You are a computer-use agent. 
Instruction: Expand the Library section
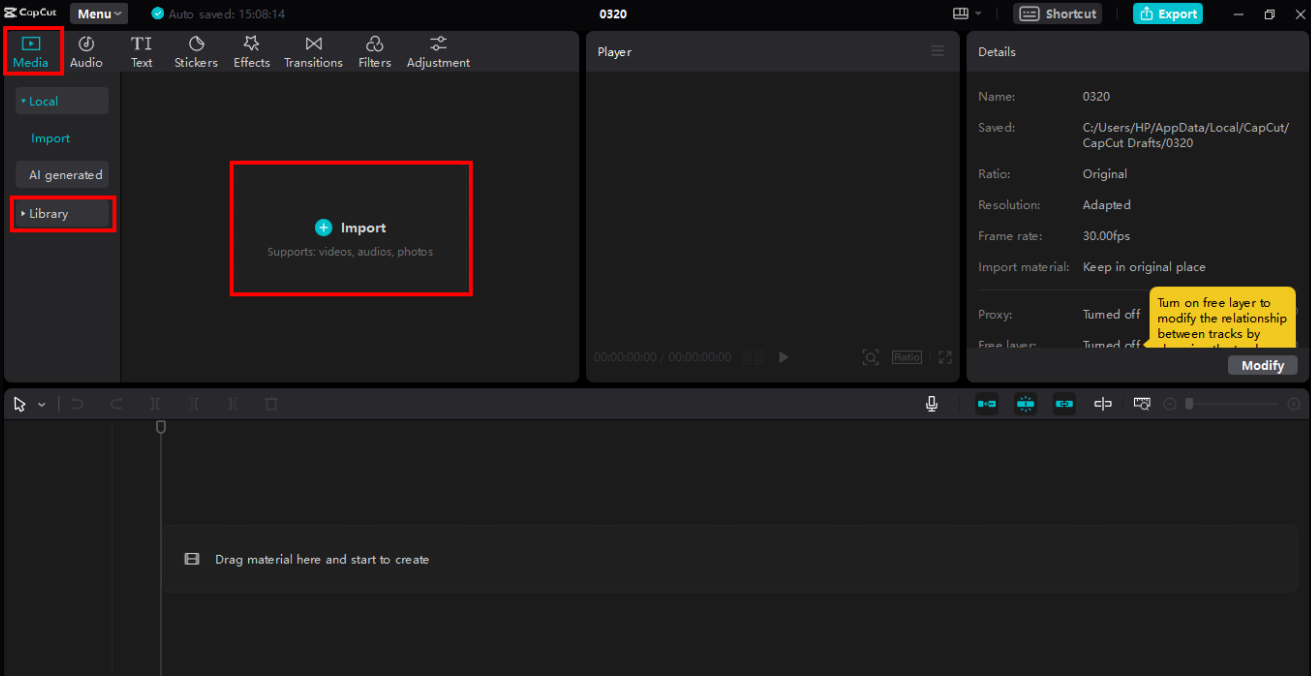62,213
